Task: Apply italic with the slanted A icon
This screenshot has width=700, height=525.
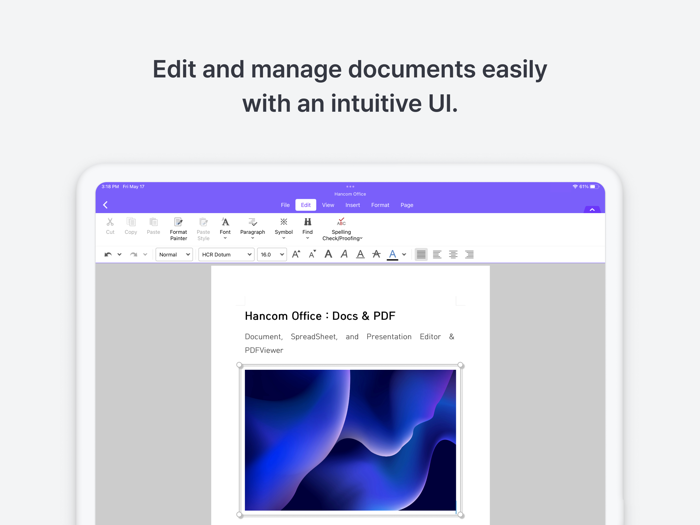Action: coord(344,254)
